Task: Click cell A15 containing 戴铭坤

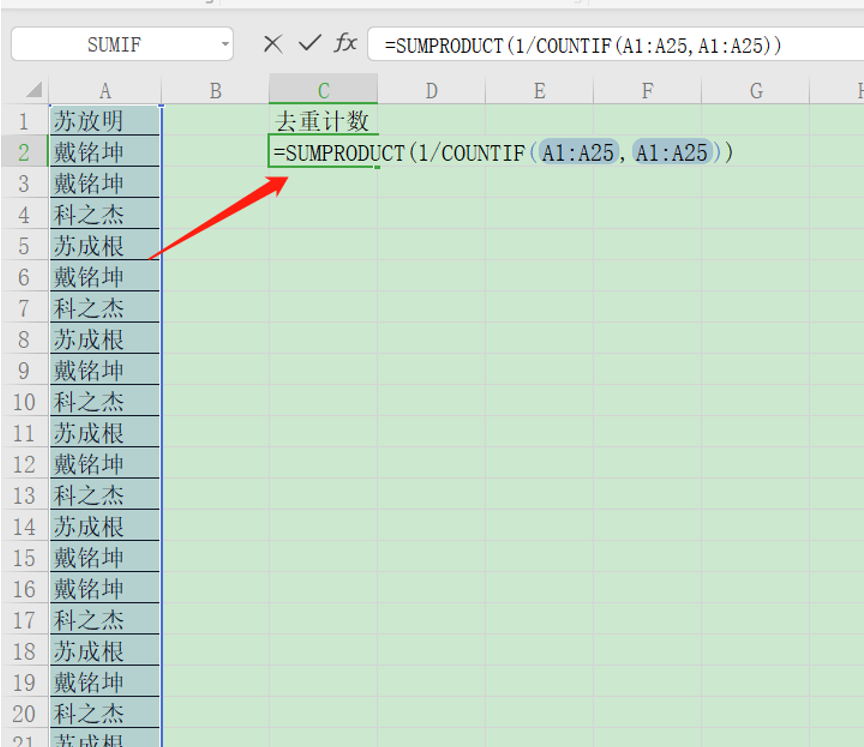Action: (105, 556)
